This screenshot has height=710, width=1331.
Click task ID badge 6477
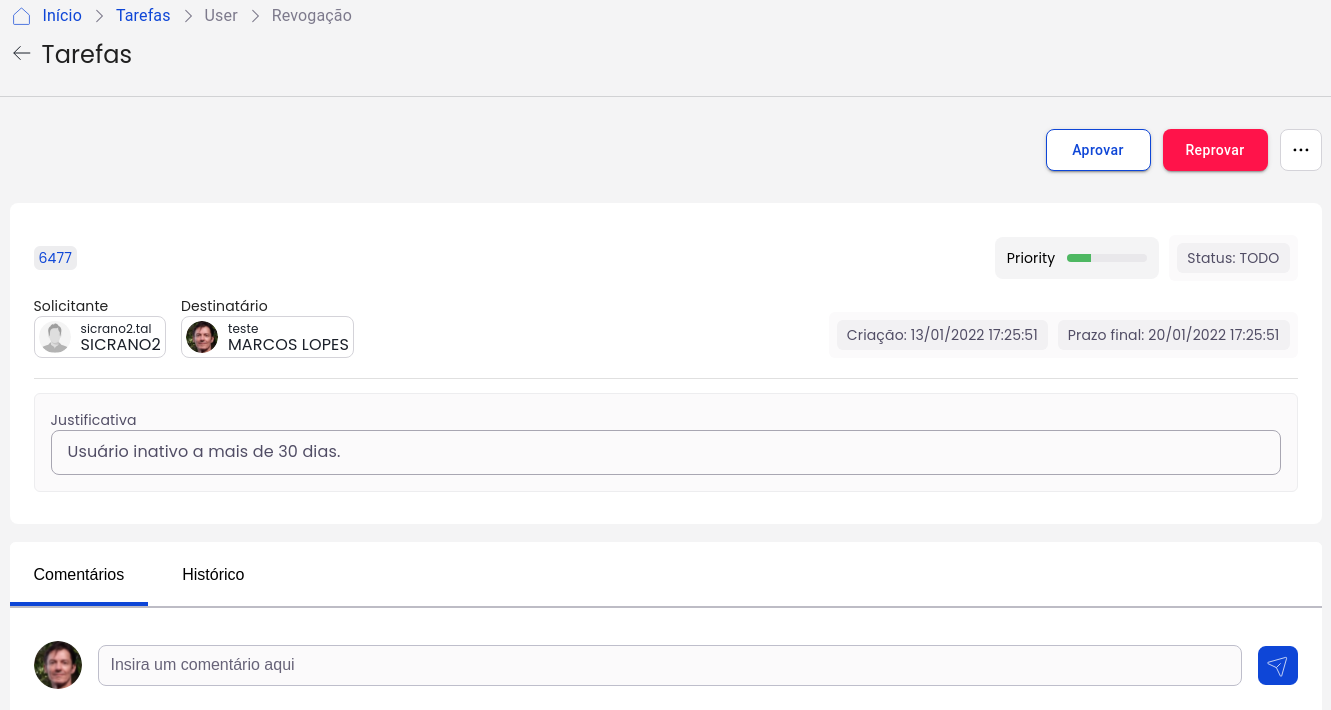[55, 258]
